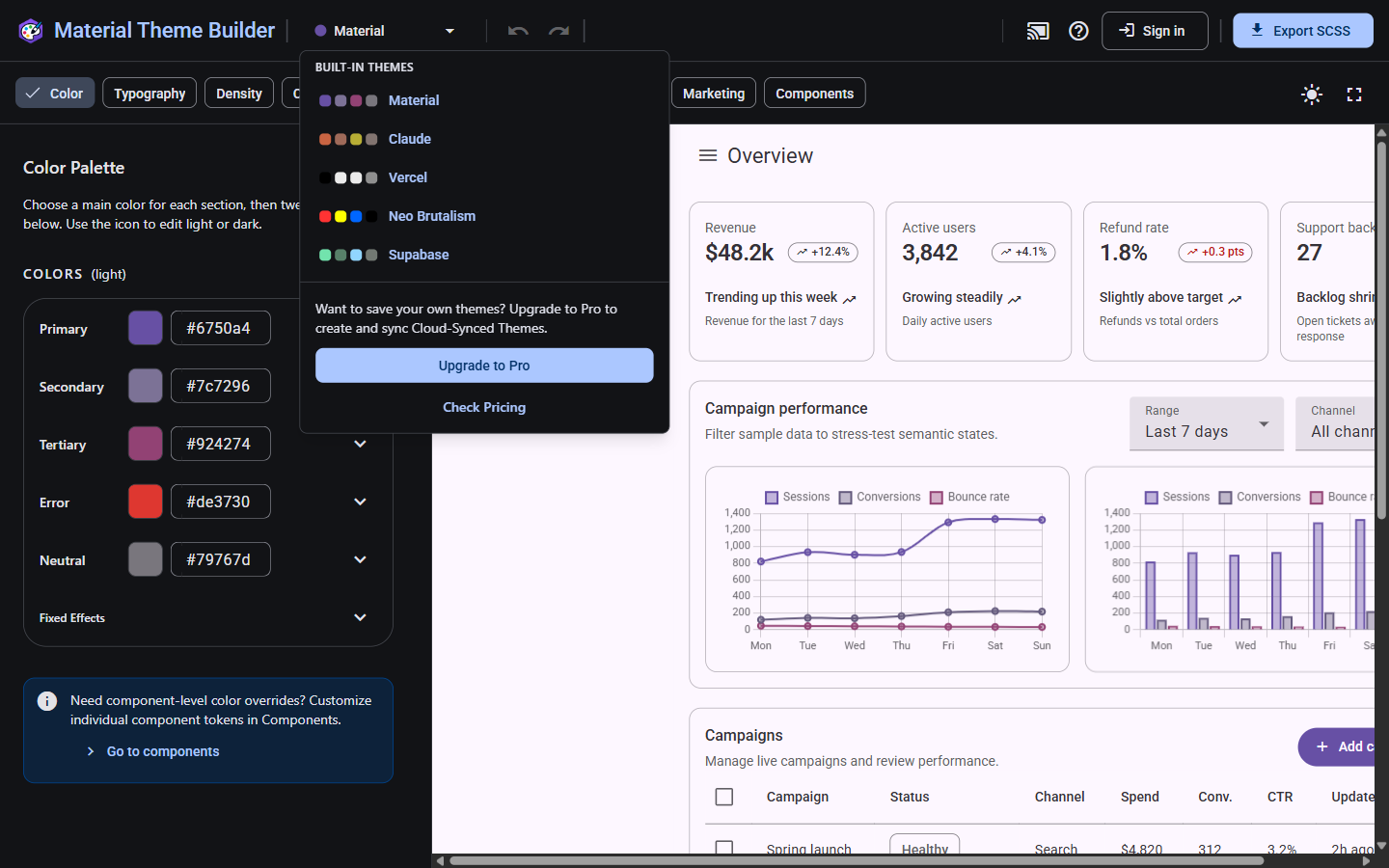Expand the Neutral color options chevron

tap(360, 559)
